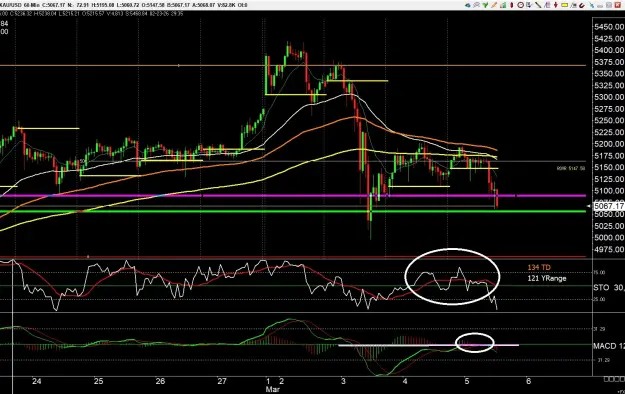Click date 3 on time axis

tap(344, 381)
